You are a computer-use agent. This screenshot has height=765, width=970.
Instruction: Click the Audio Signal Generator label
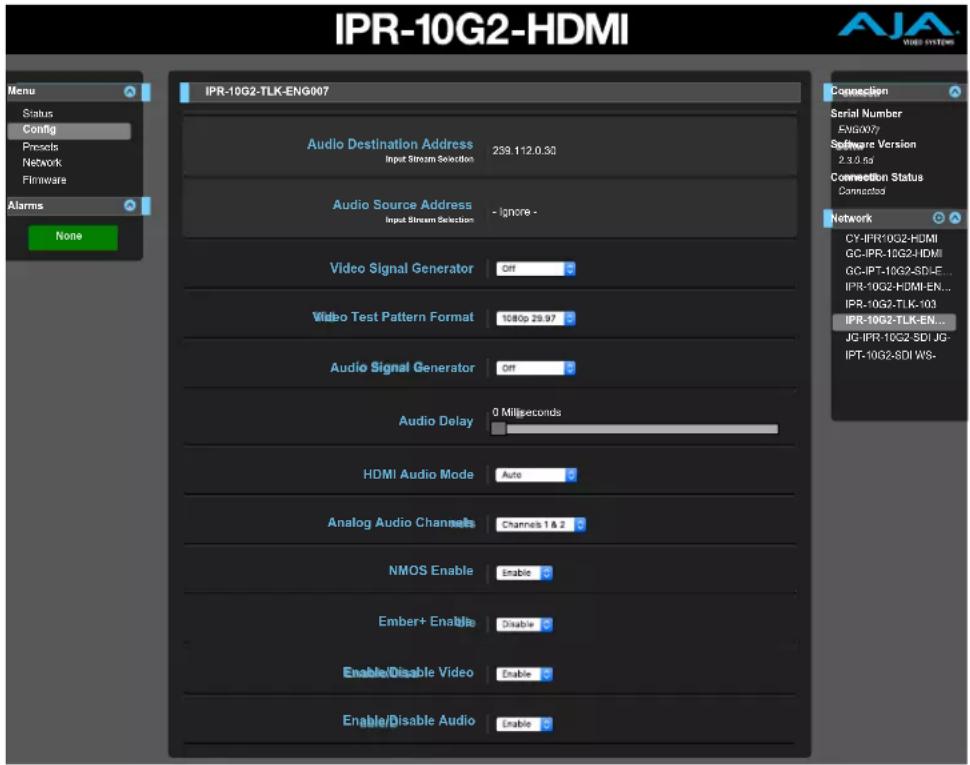pyautogui.click(x=402, y=367)
